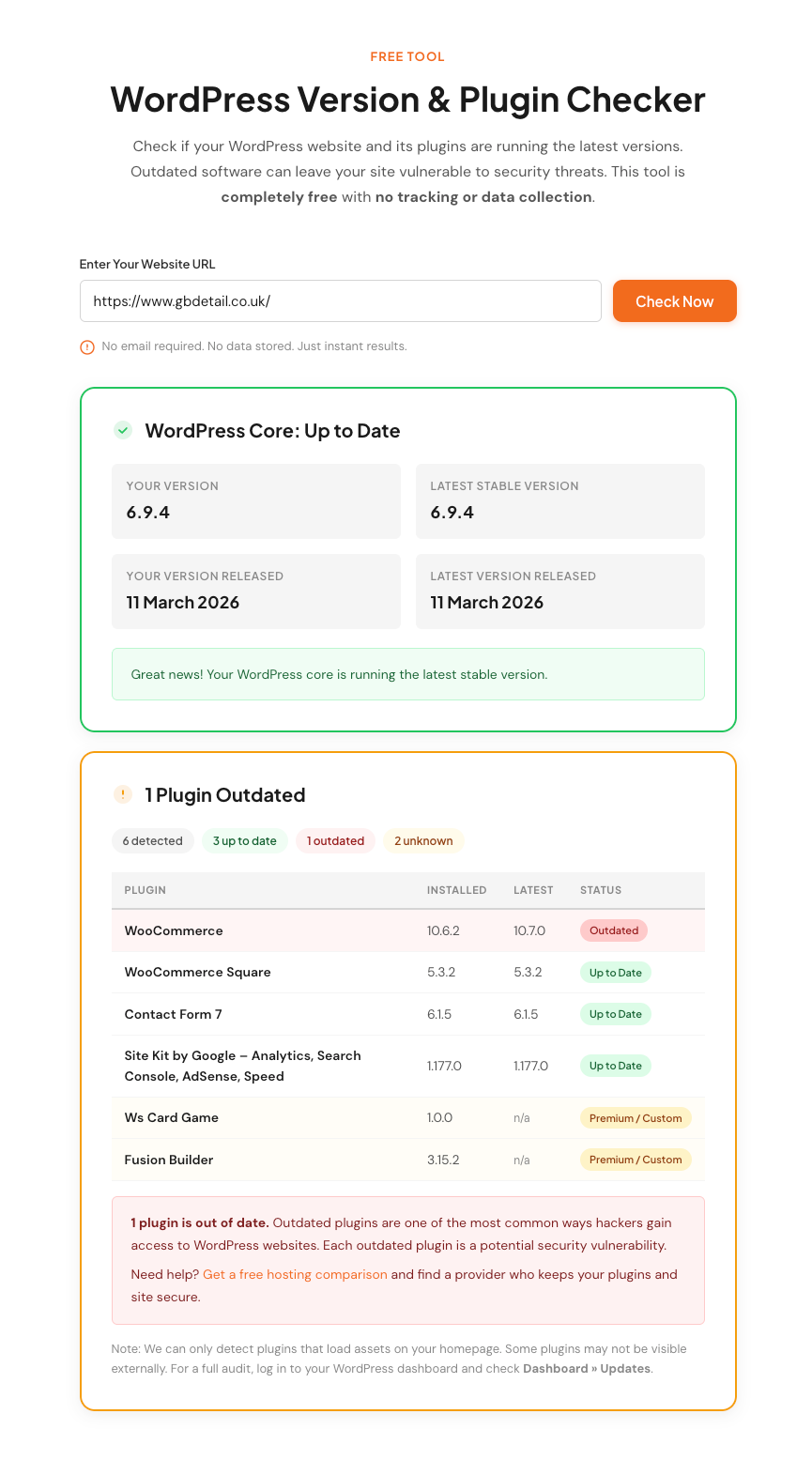
Task: Click the PLUGIN column header
Action: pos(146,890)
